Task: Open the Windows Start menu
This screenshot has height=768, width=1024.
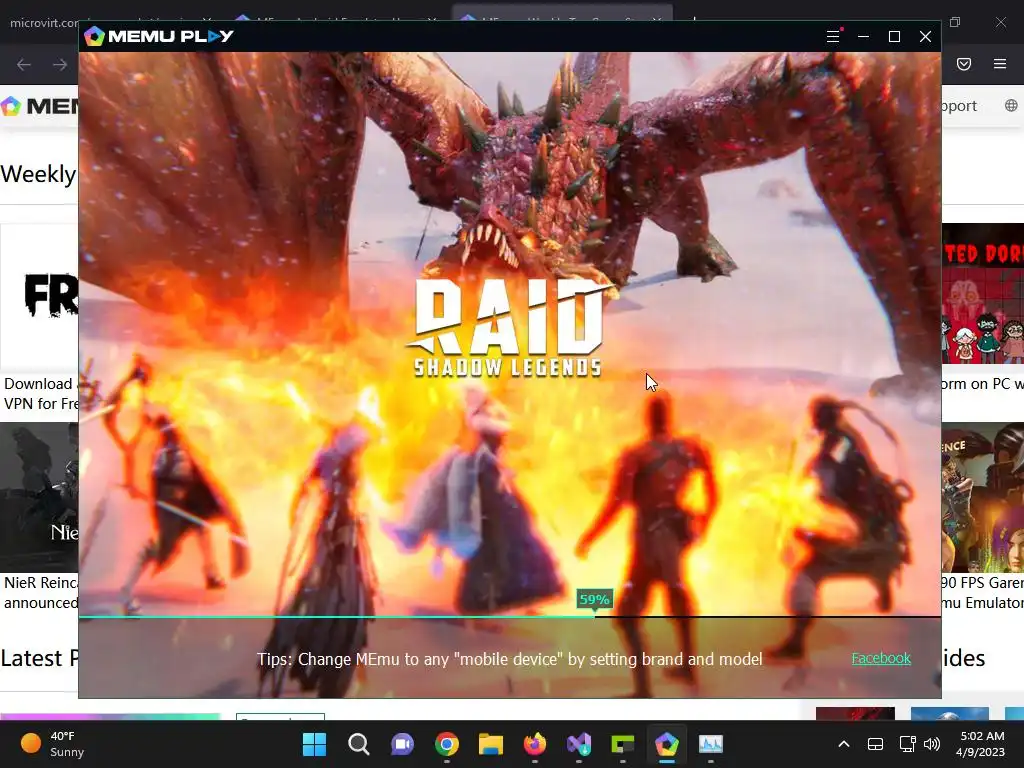Action: click(x=314, y=744)
